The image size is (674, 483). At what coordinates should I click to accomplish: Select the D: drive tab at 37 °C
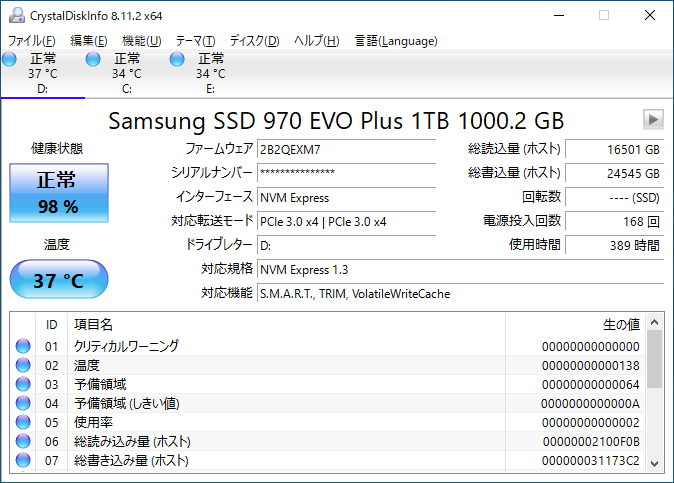tap(43, 73)
